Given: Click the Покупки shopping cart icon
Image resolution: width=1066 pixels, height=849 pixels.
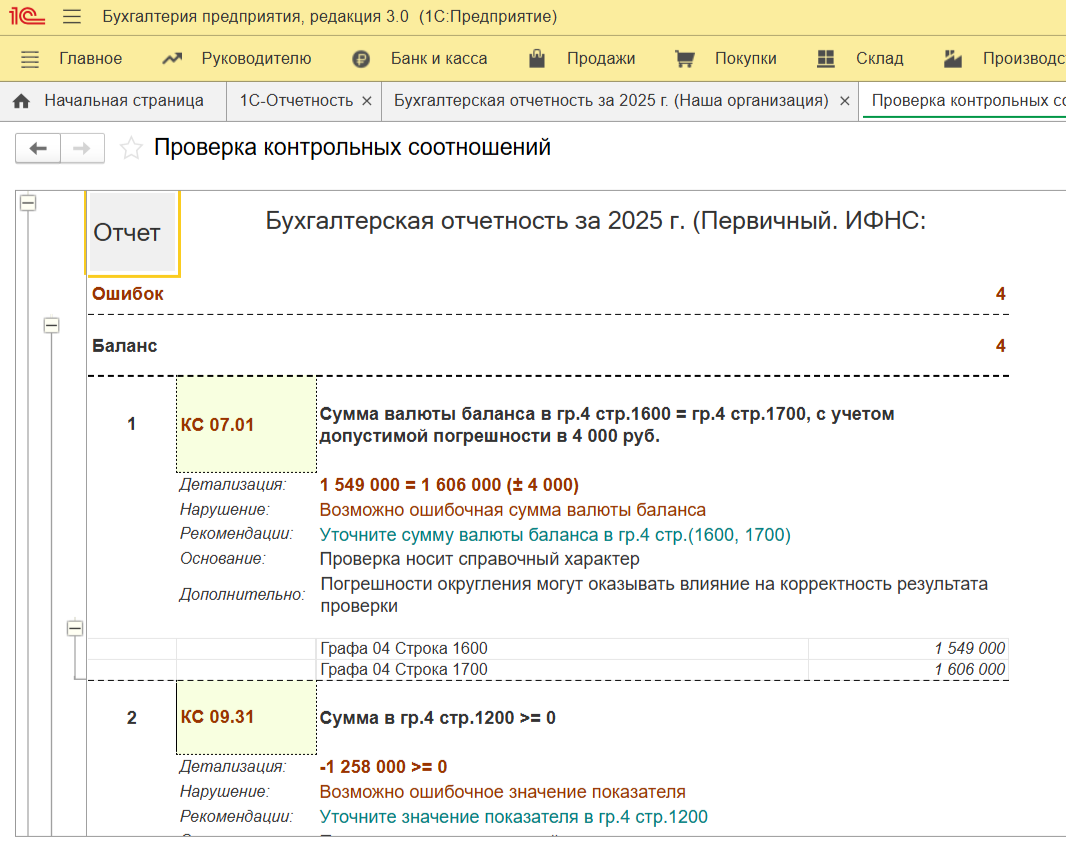Looking at the screenshot, I should [x=685, y=59].
